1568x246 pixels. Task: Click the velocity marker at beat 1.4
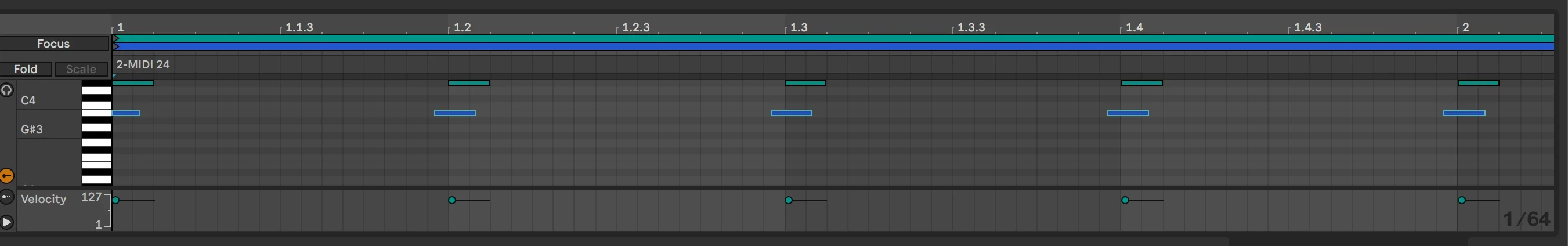[x=1125, y=200]
